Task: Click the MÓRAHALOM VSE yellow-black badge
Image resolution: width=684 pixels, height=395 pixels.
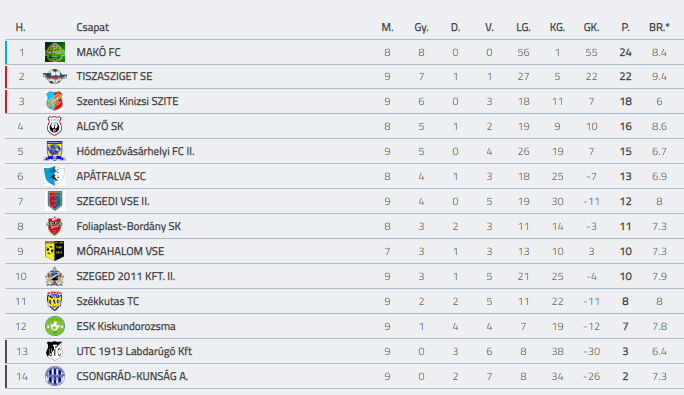Action: 55,251
